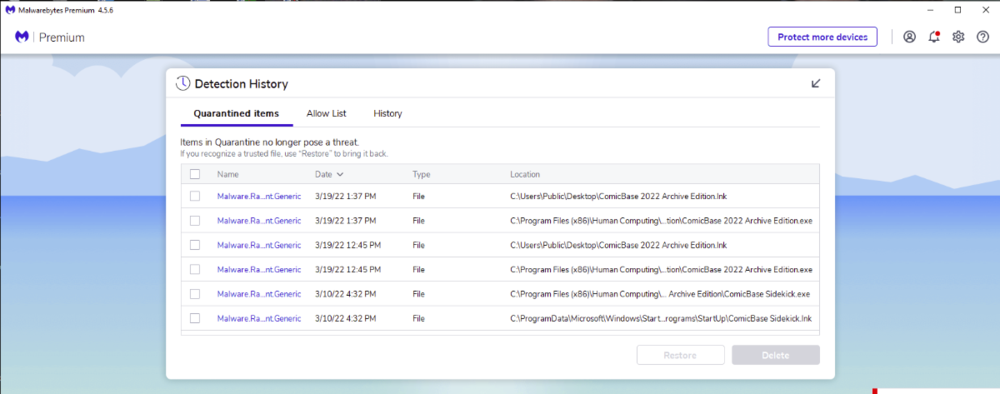
Task: Open Malware.Ra...nt.Generic link for 12:45 PM .exe row
Action: [259, 270]
